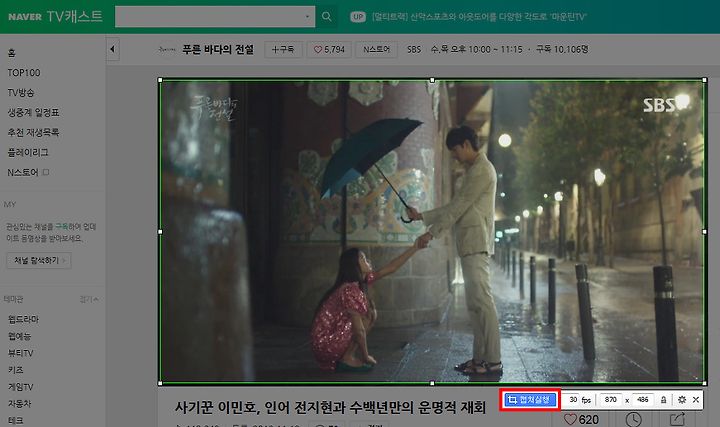Edit the capture height field 486
Viewport: 720px width, 427px height.
[642, 400]
